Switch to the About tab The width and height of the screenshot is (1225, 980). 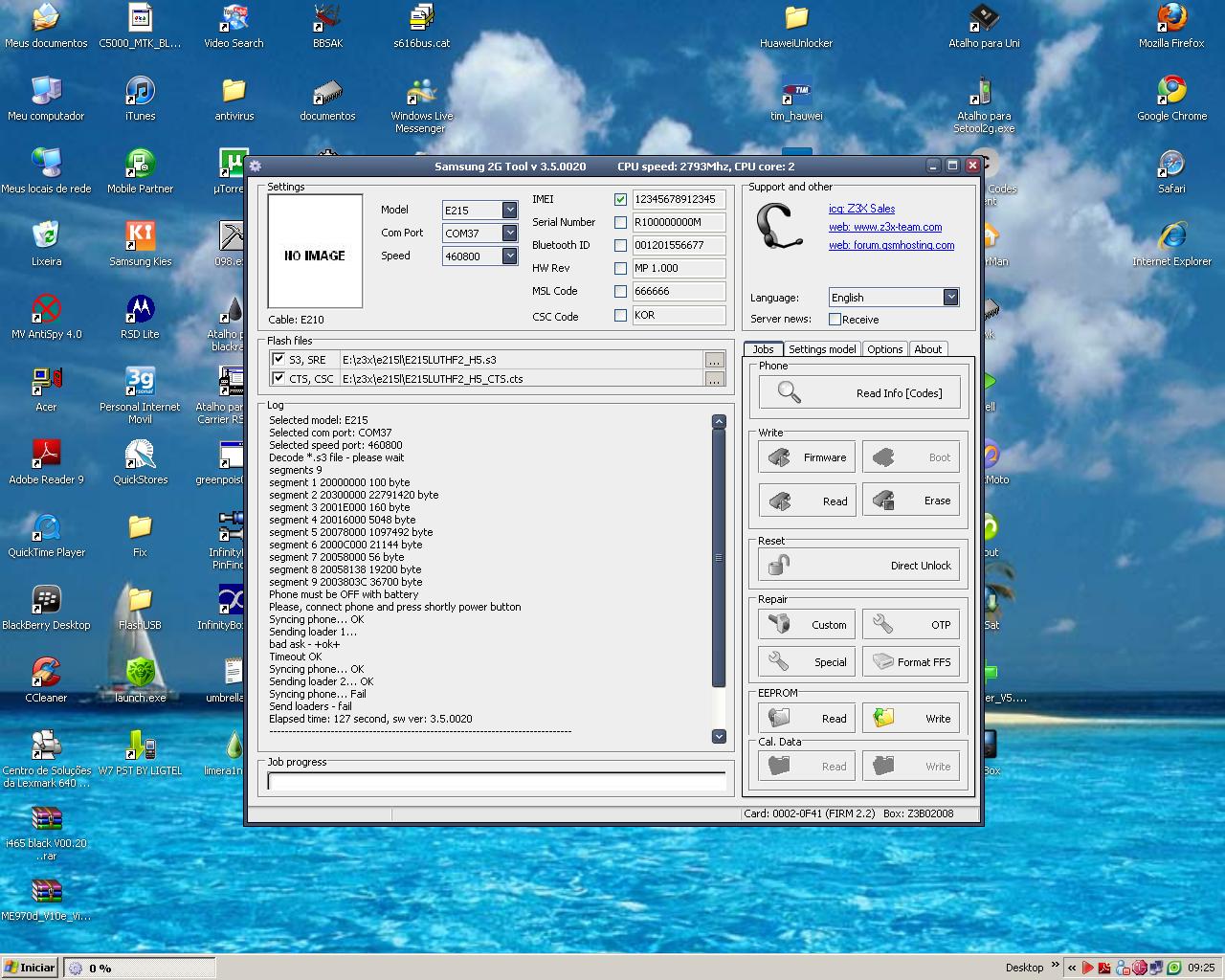pyautogui.click(x=927, y=349)
